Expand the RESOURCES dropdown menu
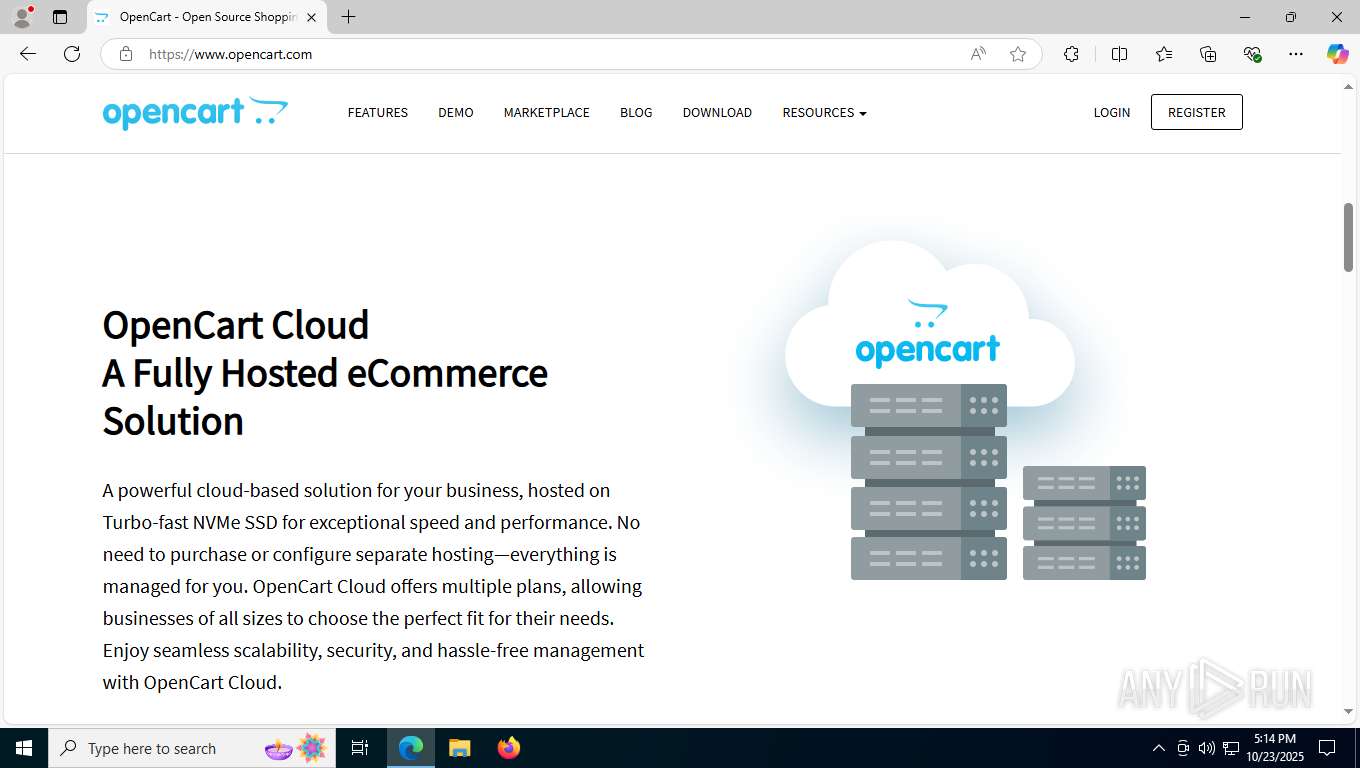Viewport: 1360px width, 768px height. point(824,113)
